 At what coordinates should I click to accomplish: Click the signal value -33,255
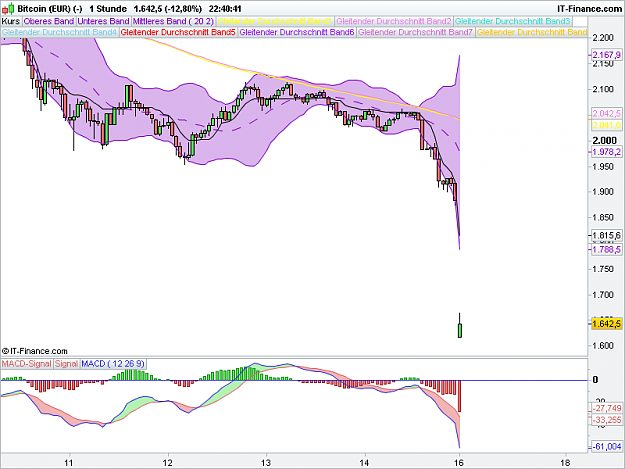(607, 420)
